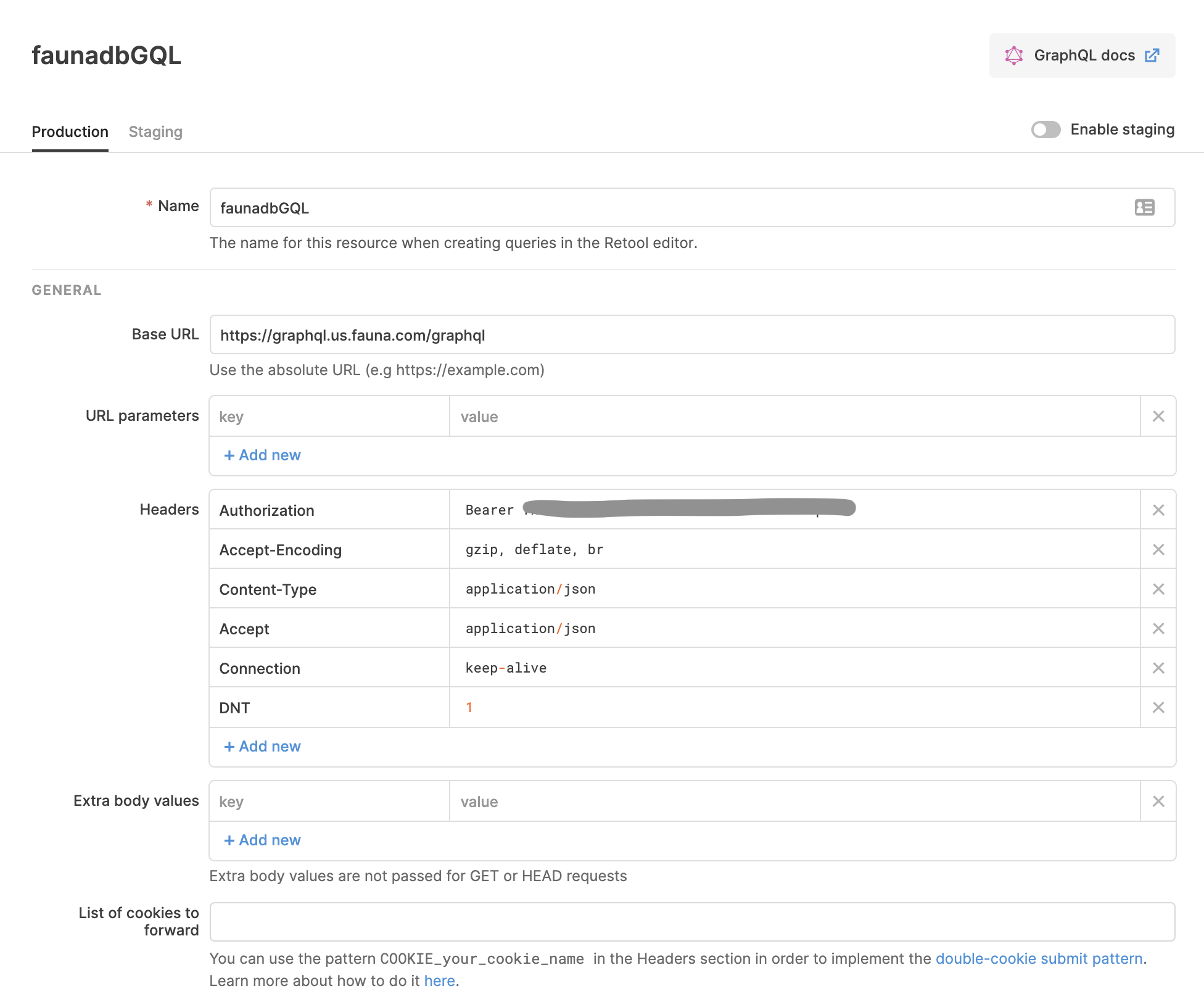1204x1007 pixels.
Task: Switch to the Staging tab
Action: [x=155, y=131]
